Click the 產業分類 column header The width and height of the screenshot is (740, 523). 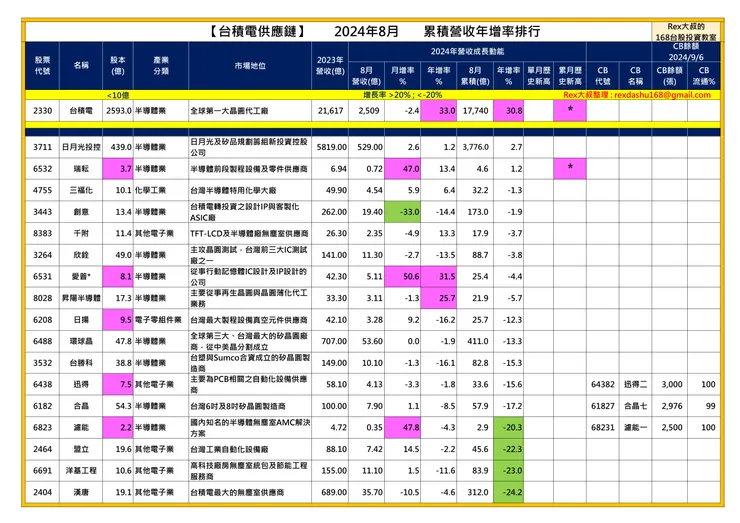(x=161, y=66)
